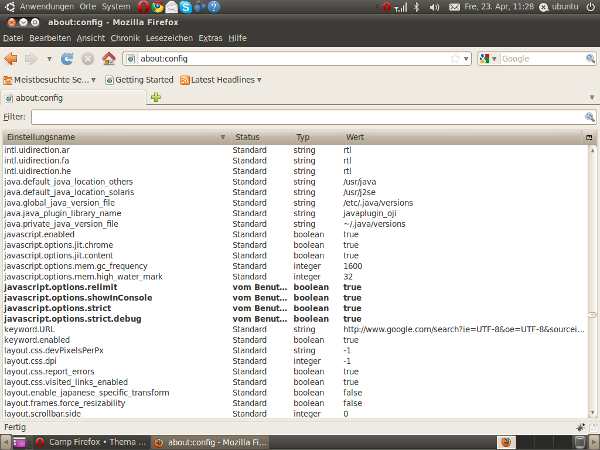The image size is (600, 450).
Task: Open the back/forward history dropdown arrow
Action: click(x=48, y=59)
